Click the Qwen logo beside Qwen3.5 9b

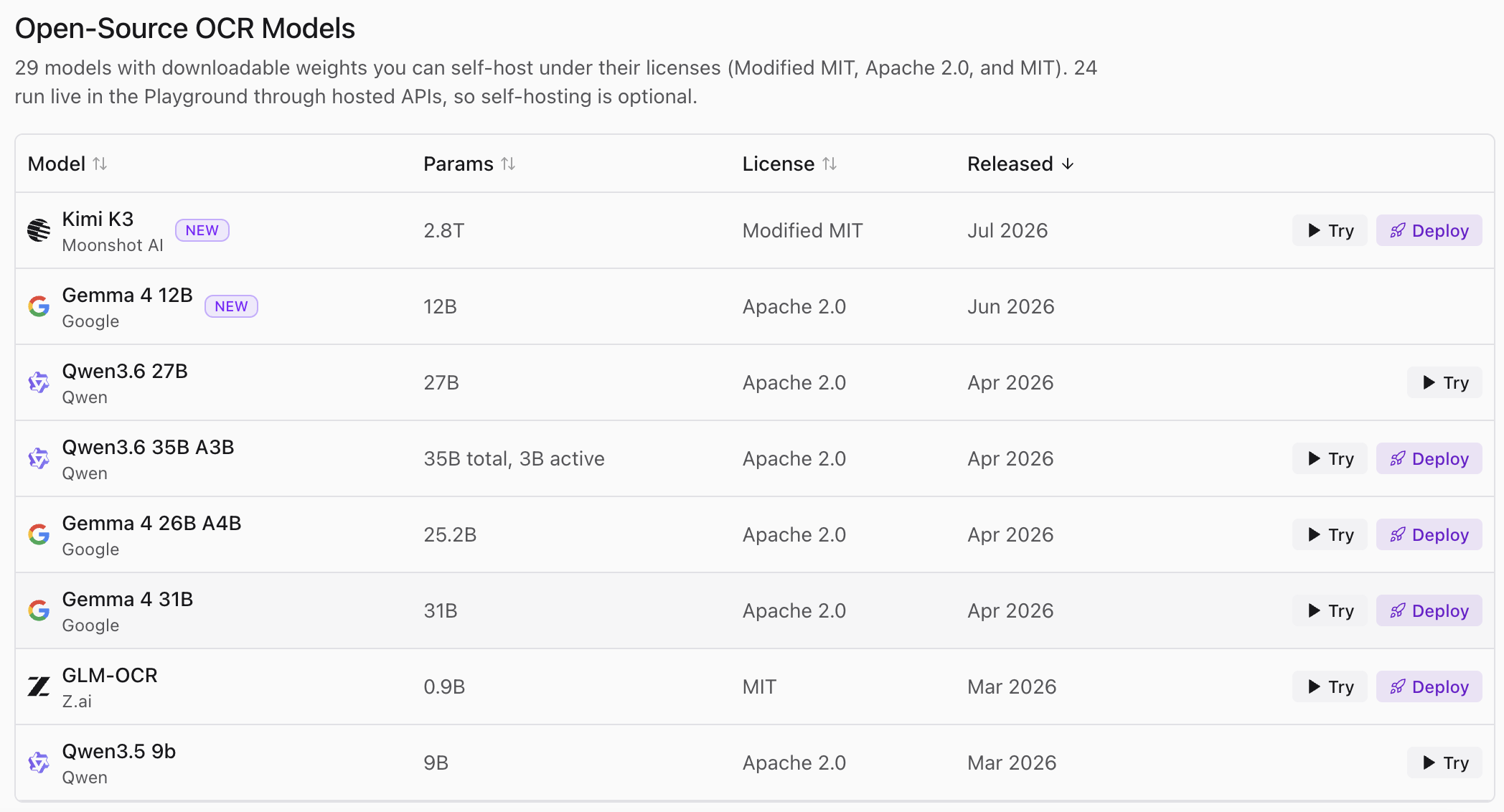point(39,763)
